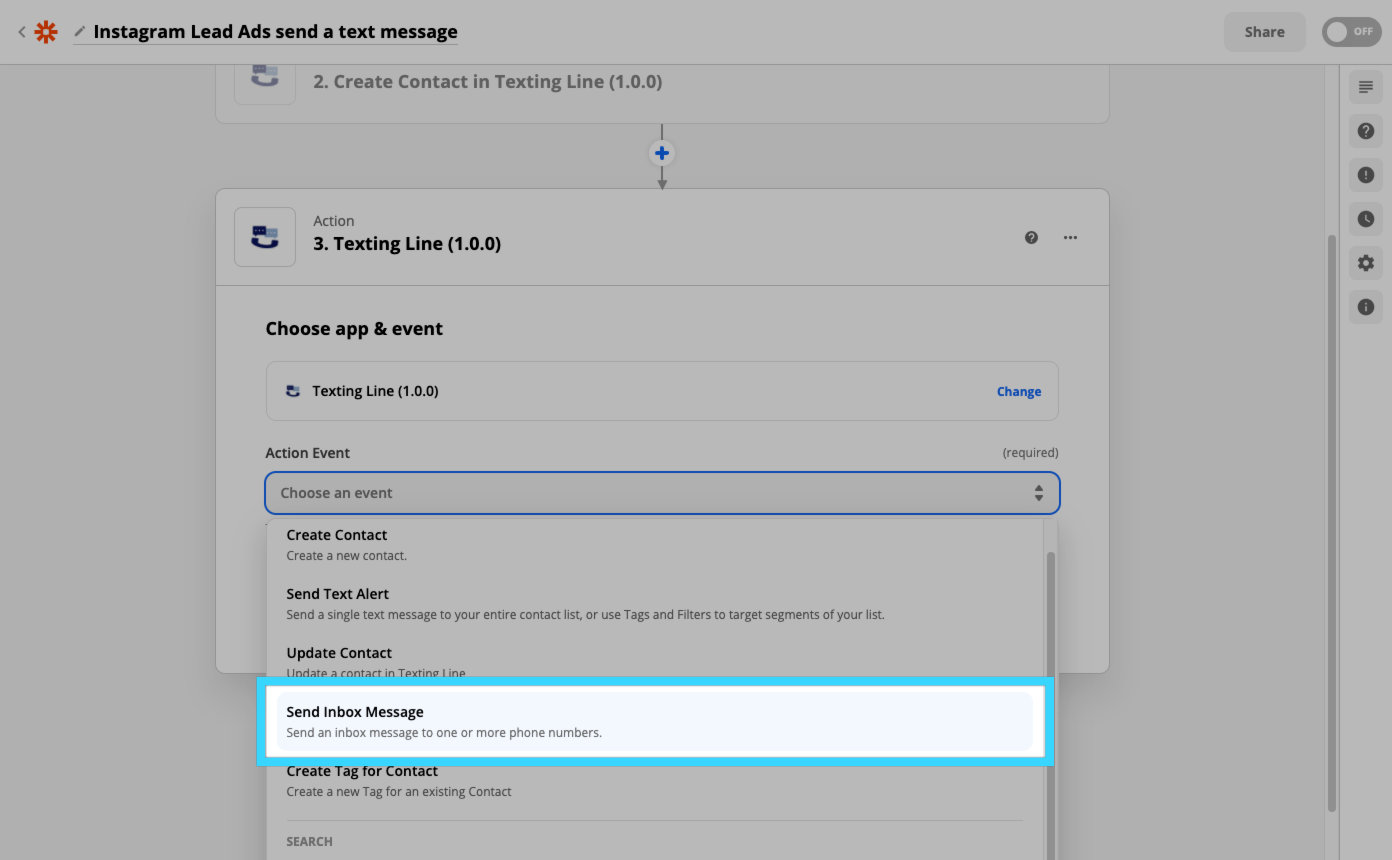Click Change to switch the app
Image resolution: width=1392 pixels, height=860 pixels.
point(1019,391)
